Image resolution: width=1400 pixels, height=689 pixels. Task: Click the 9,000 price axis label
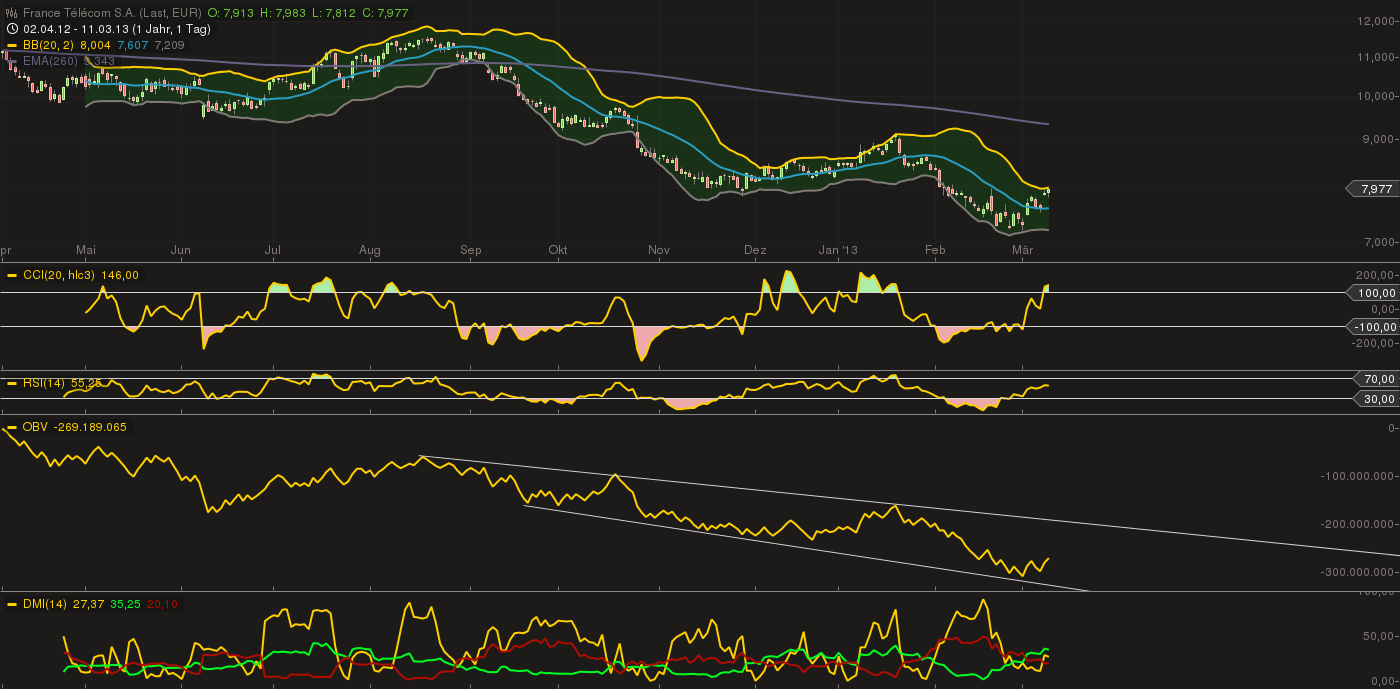coord(1380,140)
